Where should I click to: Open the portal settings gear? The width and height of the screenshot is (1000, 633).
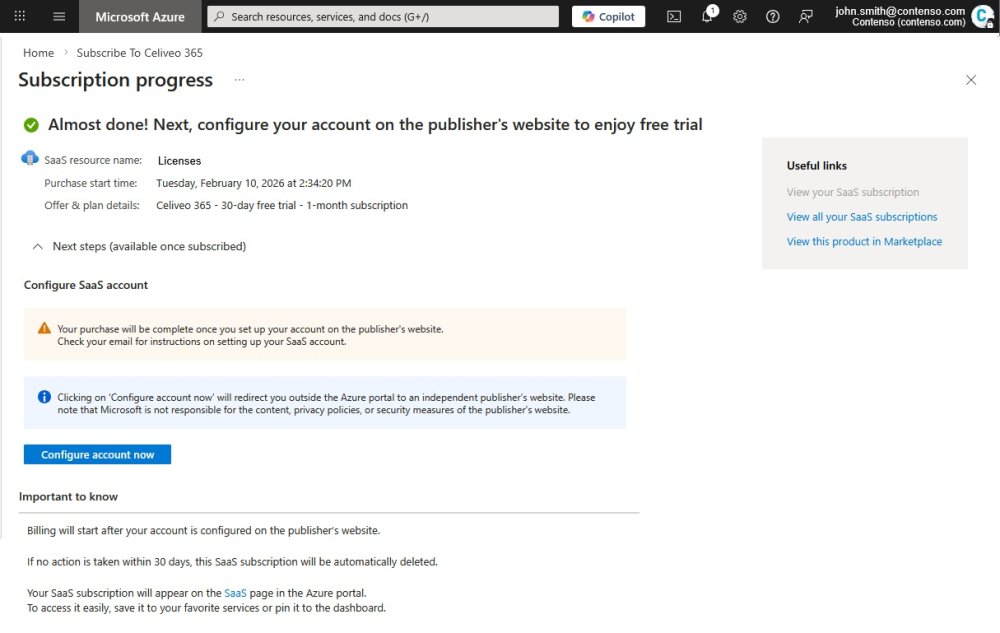(x=740, y=17)
